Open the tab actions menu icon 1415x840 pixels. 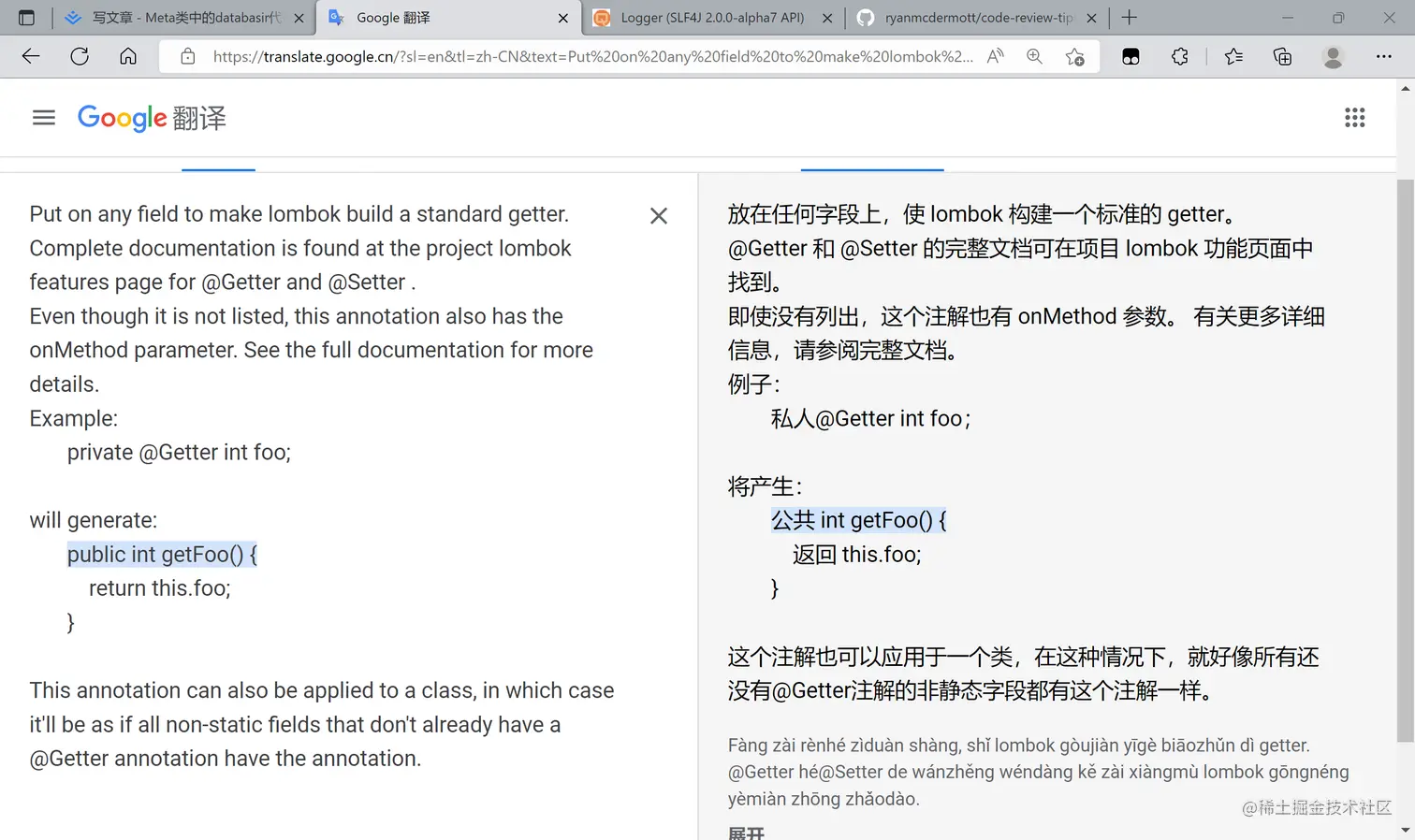click(26, 18)
